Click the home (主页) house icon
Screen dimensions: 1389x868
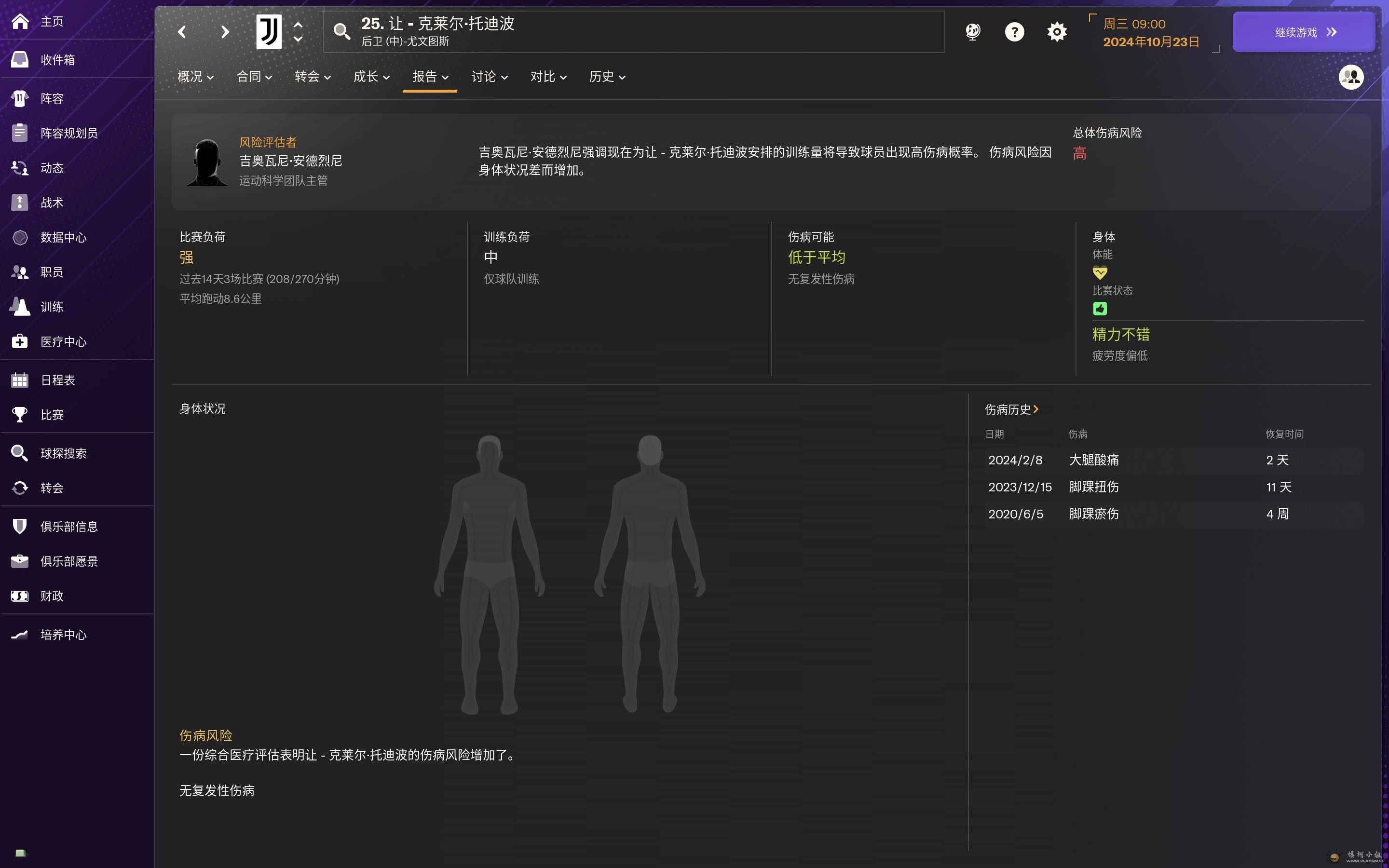click(20, 22)
